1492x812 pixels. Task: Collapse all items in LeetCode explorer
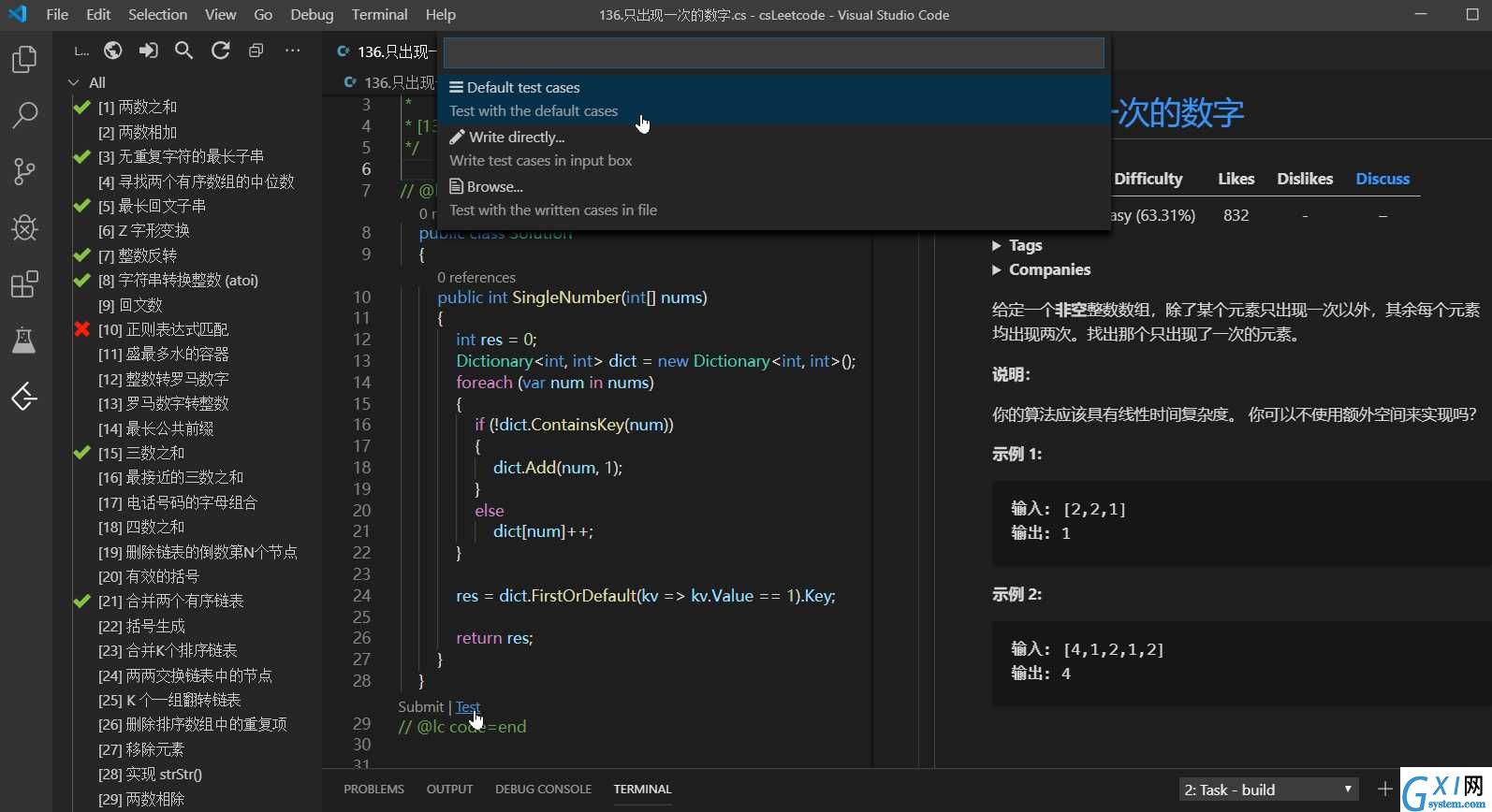point(256,51)
